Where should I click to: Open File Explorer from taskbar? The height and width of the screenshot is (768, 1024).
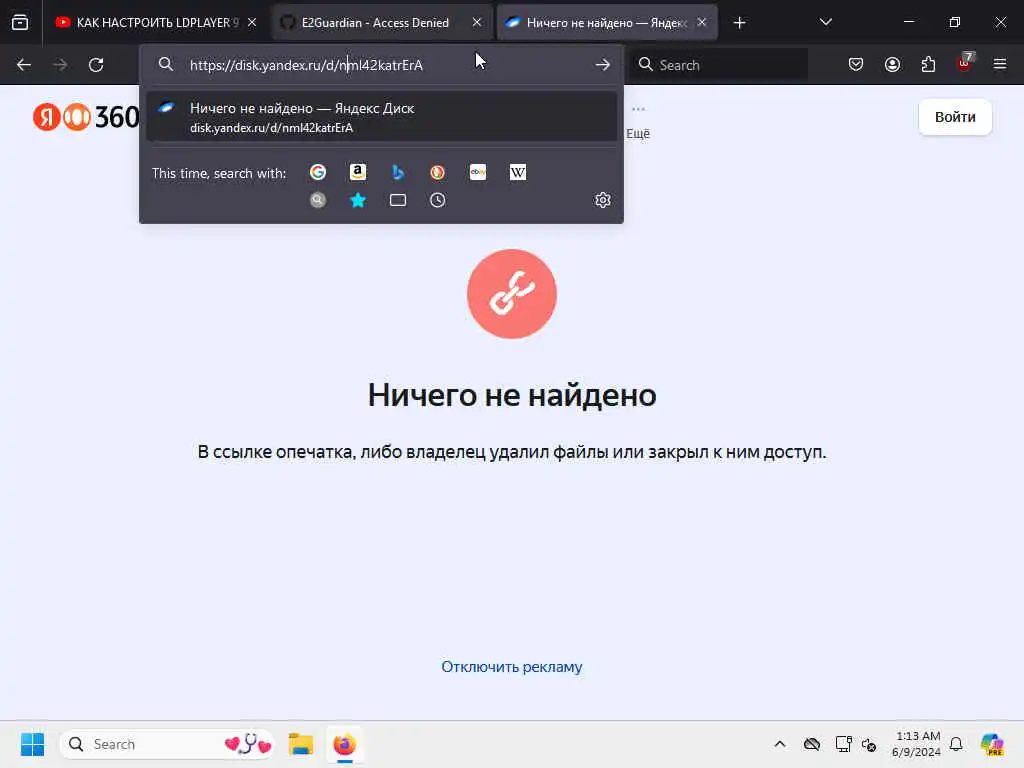tap(301, 744)
